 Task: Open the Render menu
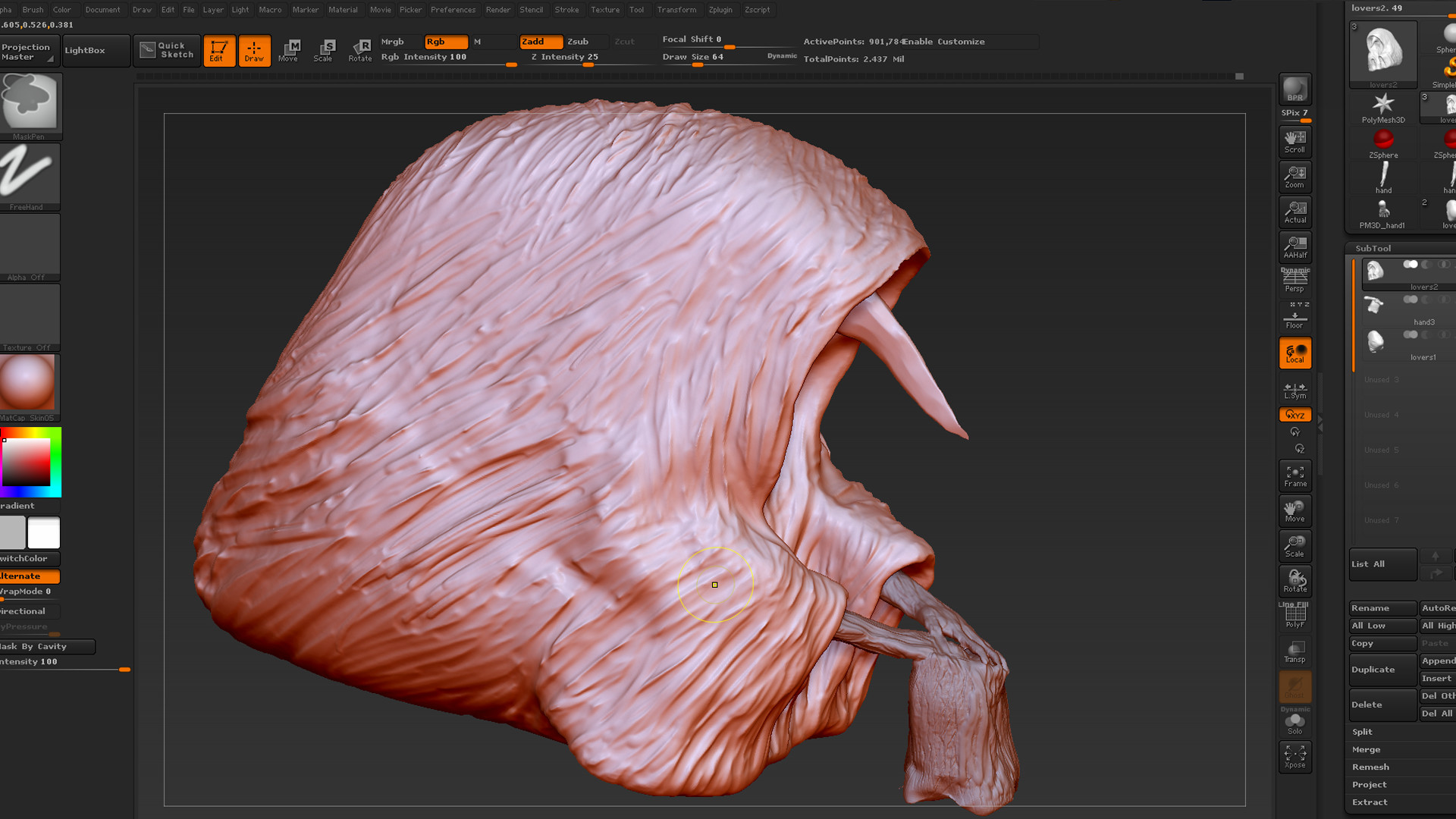[x=498, y=10]
